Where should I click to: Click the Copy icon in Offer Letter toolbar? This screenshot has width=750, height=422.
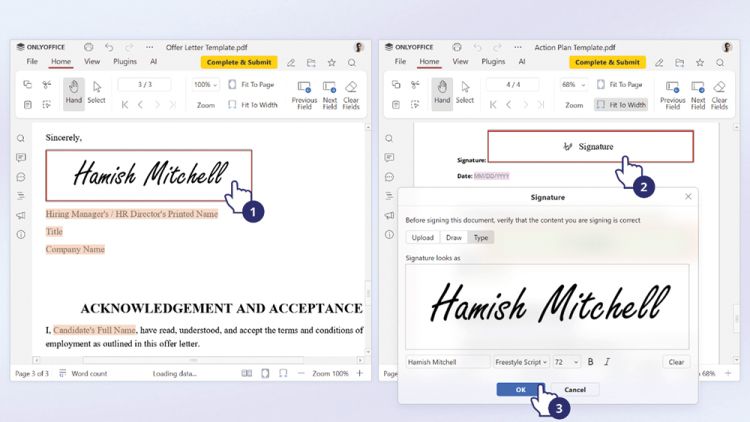[x=27, y=85]
